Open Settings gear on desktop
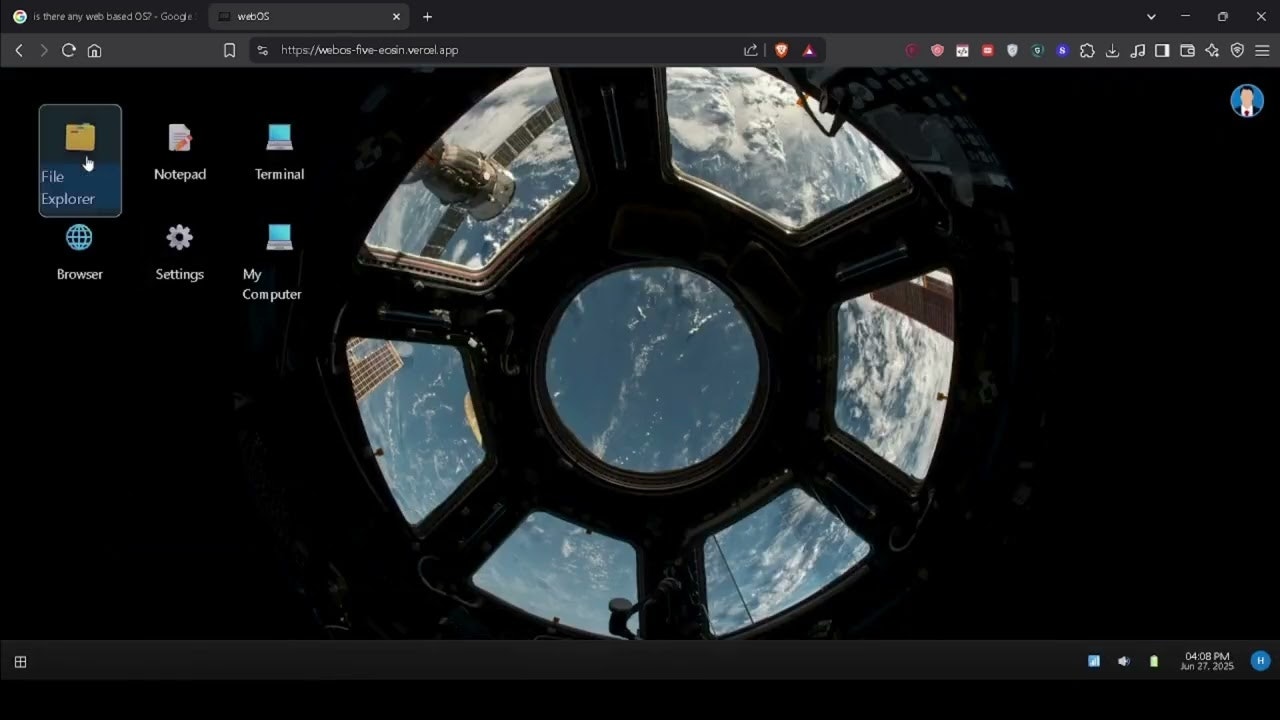The height and width of the screenshot is (720, 1280). (x=179, y=252)
